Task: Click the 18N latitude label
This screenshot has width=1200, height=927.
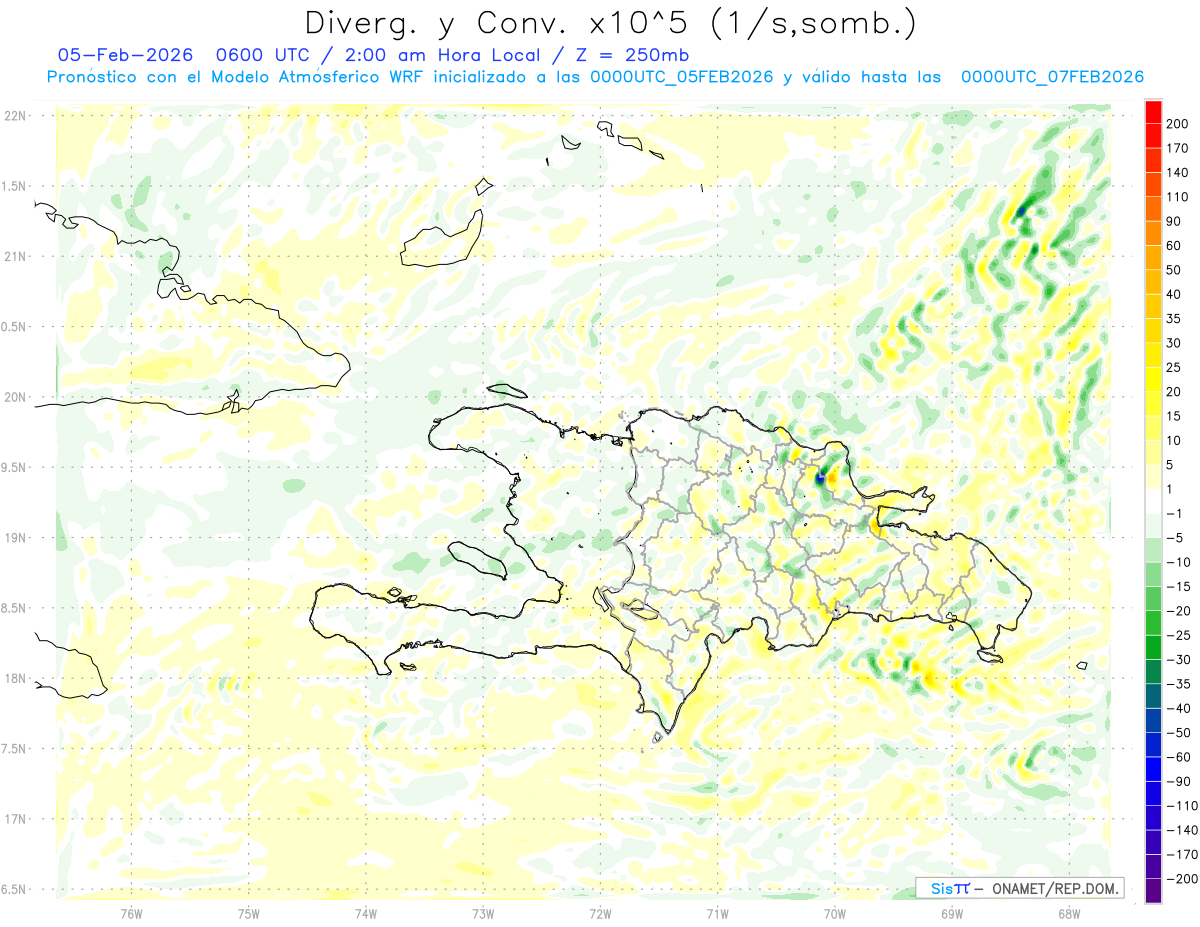Action: (14, 678)
